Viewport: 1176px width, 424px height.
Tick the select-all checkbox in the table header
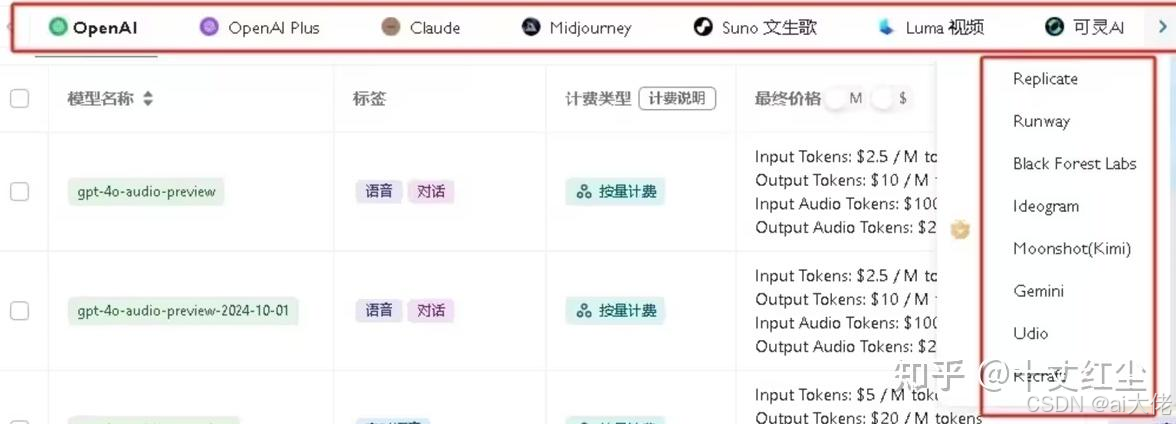(20, 98)
